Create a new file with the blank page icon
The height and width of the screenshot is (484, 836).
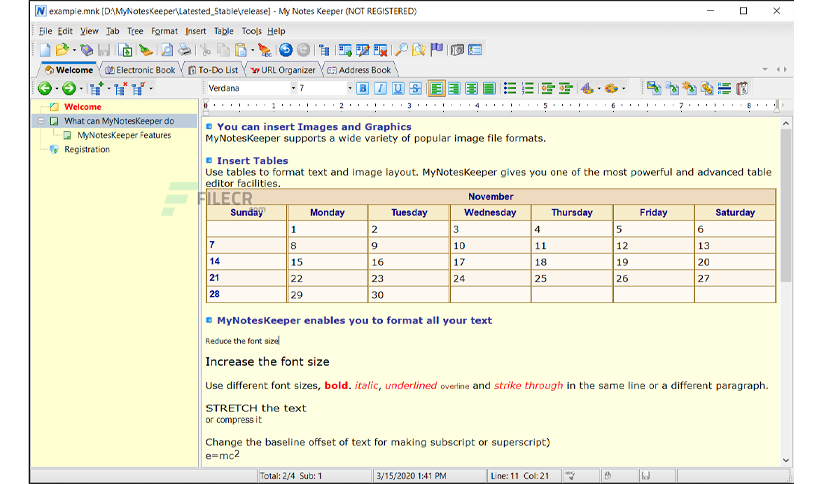coord(45,50)
